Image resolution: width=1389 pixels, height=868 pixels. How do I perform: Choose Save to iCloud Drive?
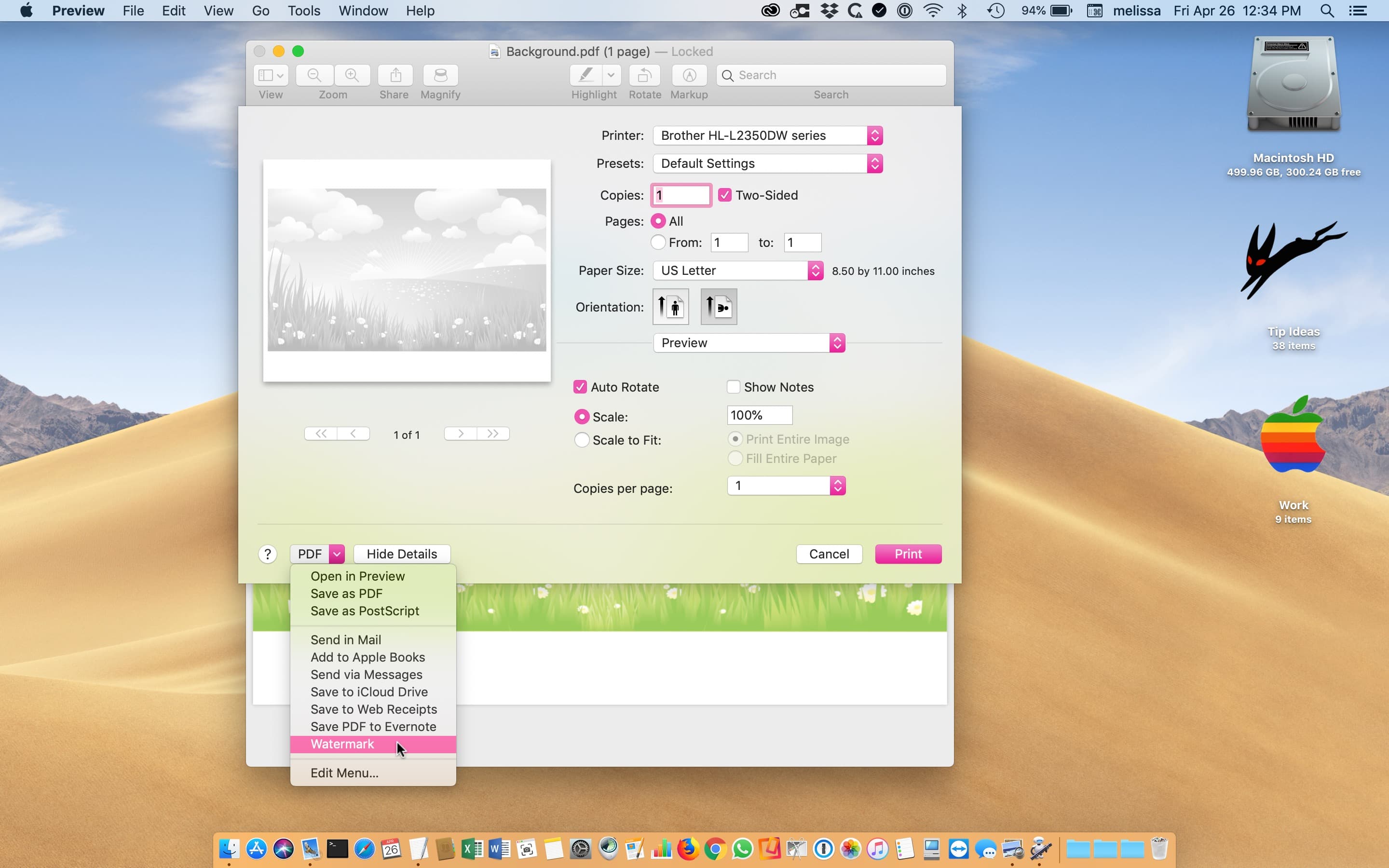(x=373, y=692)
